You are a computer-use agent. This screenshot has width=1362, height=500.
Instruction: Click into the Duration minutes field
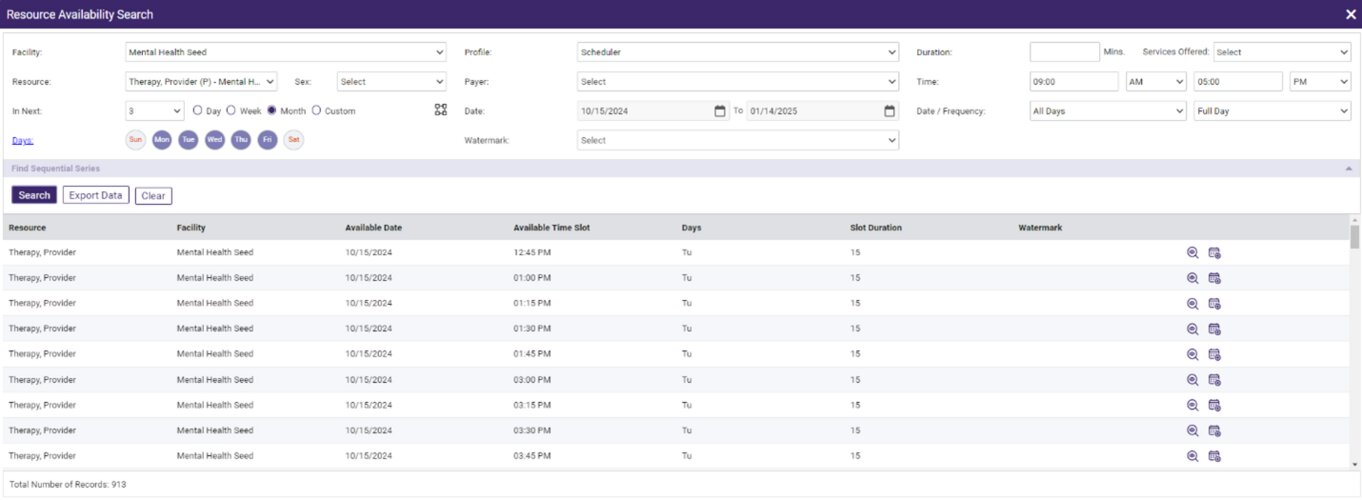tap(1064, 52)
